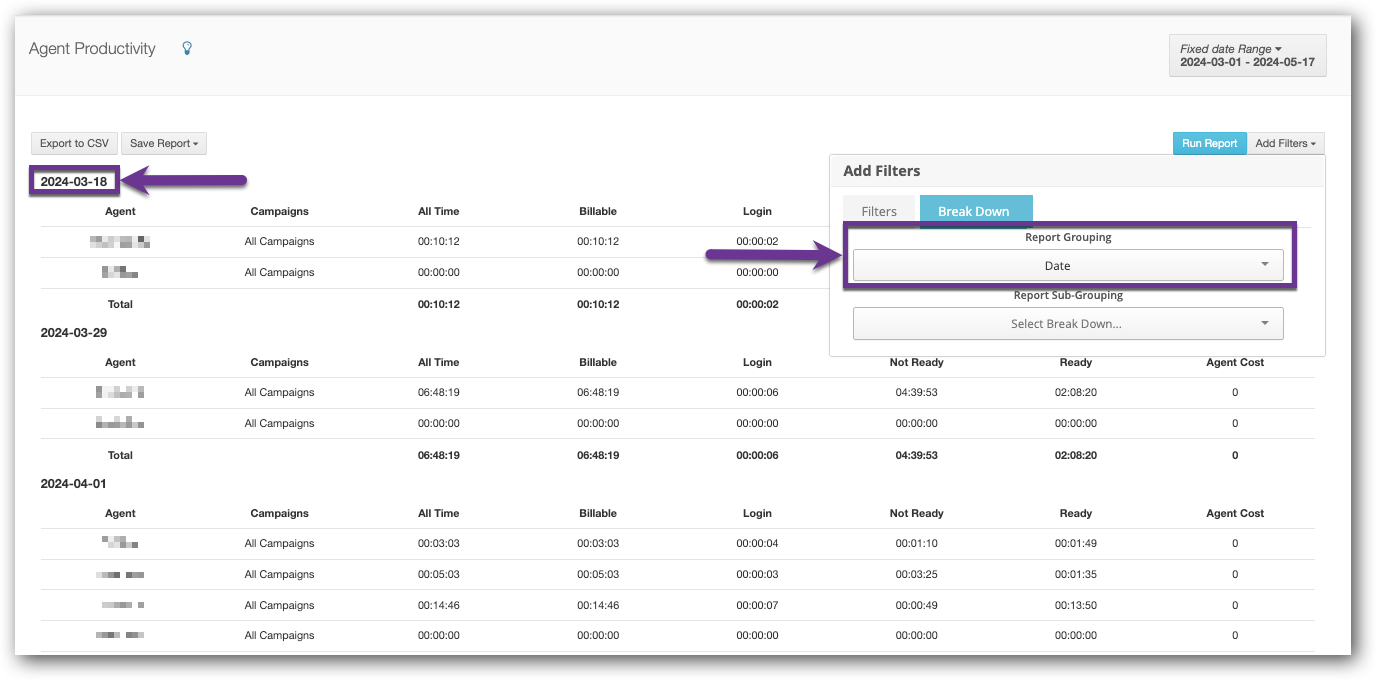1376x680 pixels.
Task: Click Login column header under 2024-03-29
Action: pos(757,362)
